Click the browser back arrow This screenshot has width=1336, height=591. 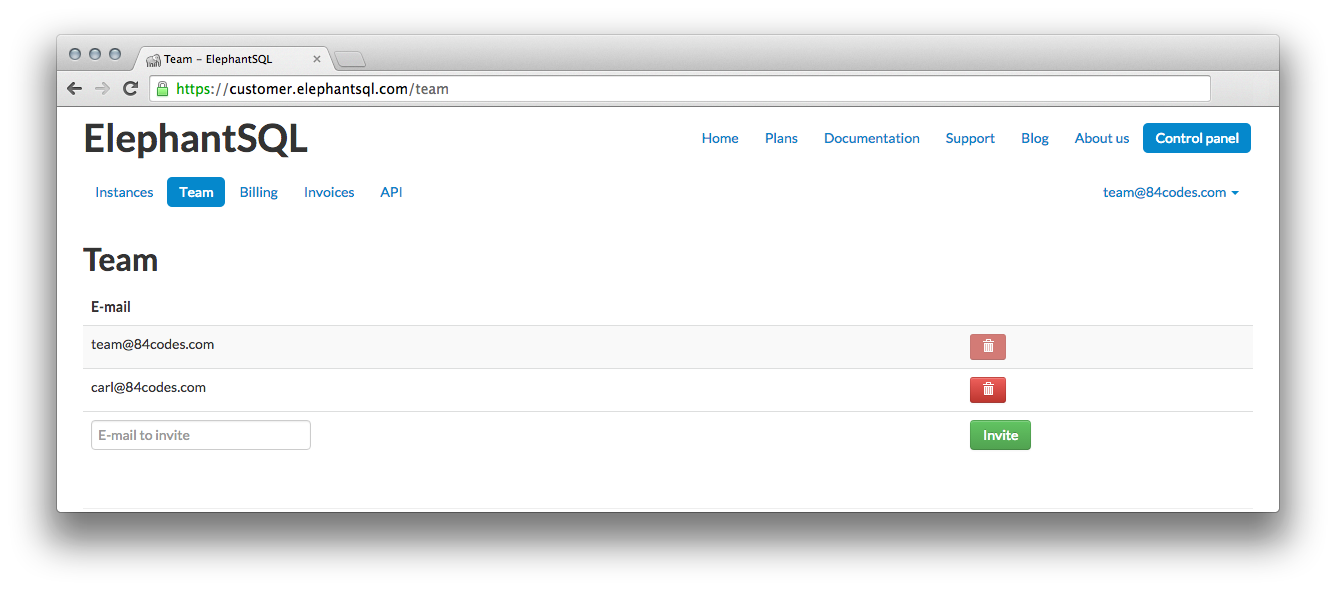[74, 89]
